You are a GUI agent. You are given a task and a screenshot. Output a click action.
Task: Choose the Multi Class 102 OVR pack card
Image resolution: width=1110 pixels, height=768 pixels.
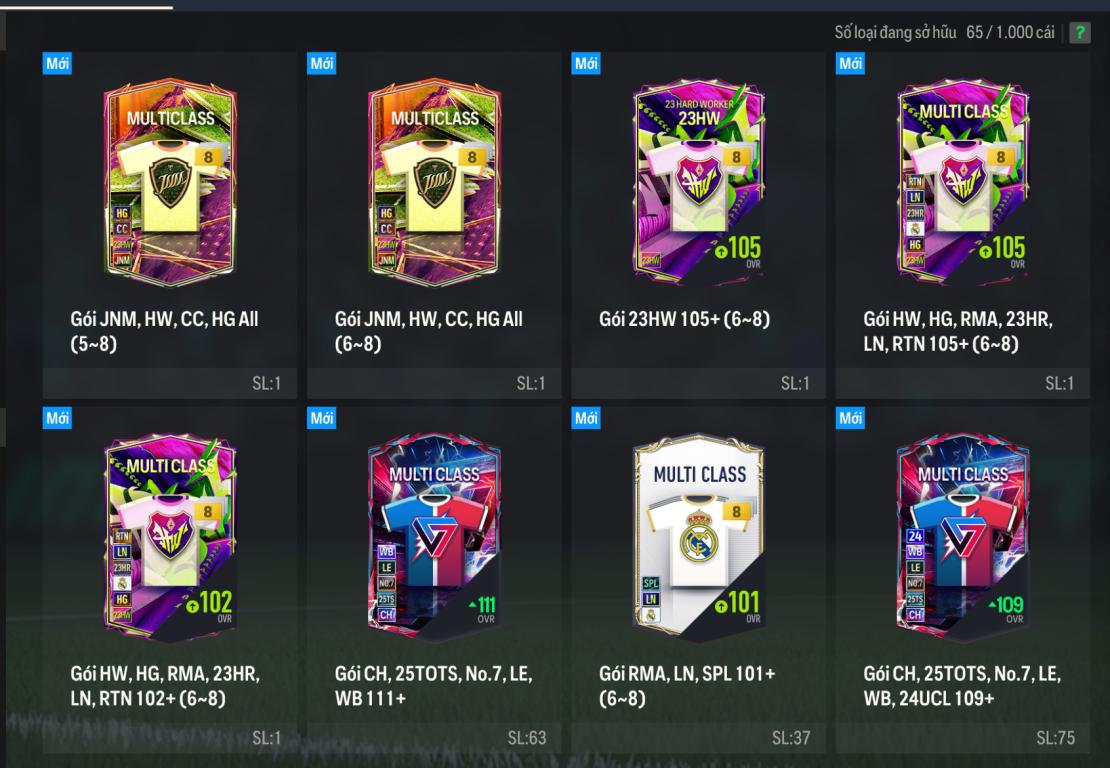pos(170,537)
